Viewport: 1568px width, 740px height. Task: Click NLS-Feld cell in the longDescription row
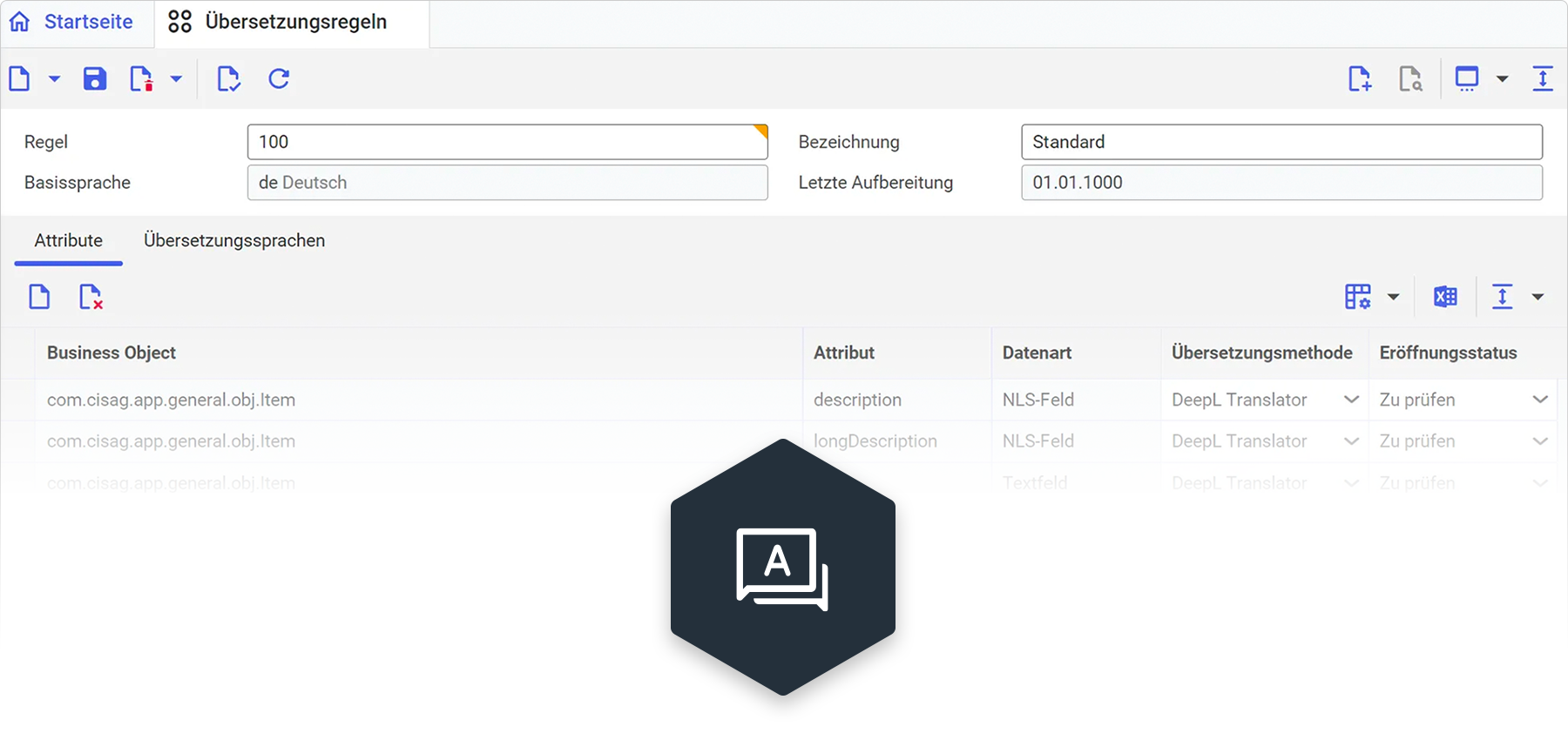pos(1076,441)
